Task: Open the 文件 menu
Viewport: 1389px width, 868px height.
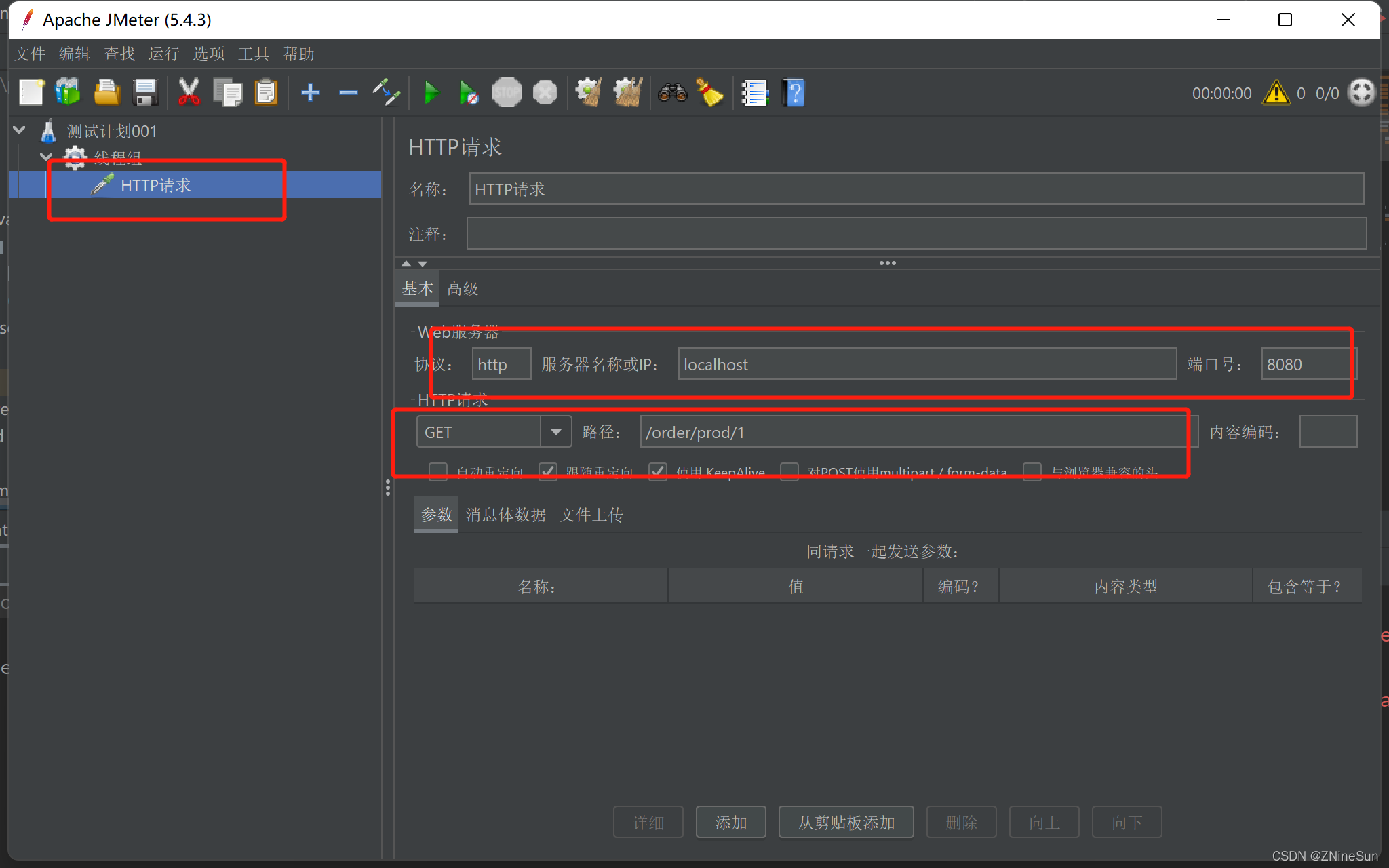Action: click(31, 54)
